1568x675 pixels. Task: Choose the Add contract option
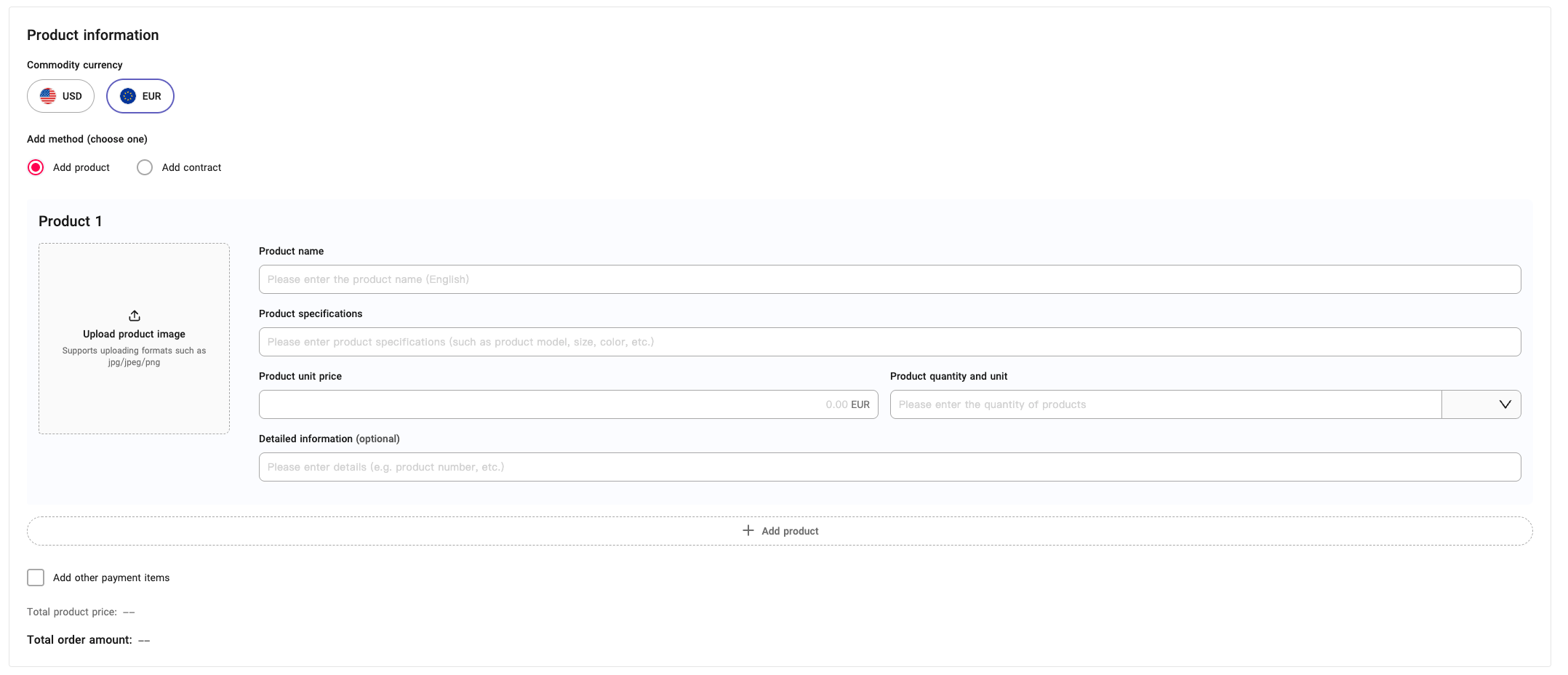click(145, 167)
